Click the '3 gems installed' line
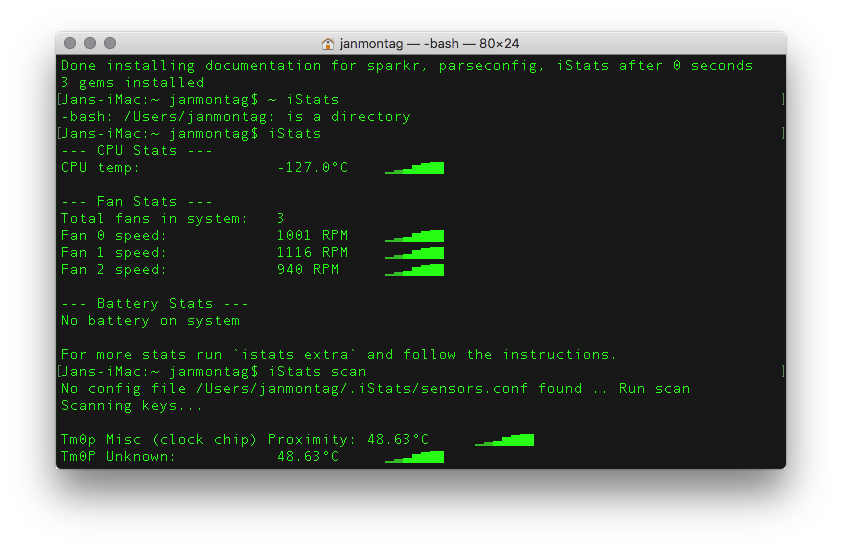Viewport: 842px width, 549px height. coord(133,82)
